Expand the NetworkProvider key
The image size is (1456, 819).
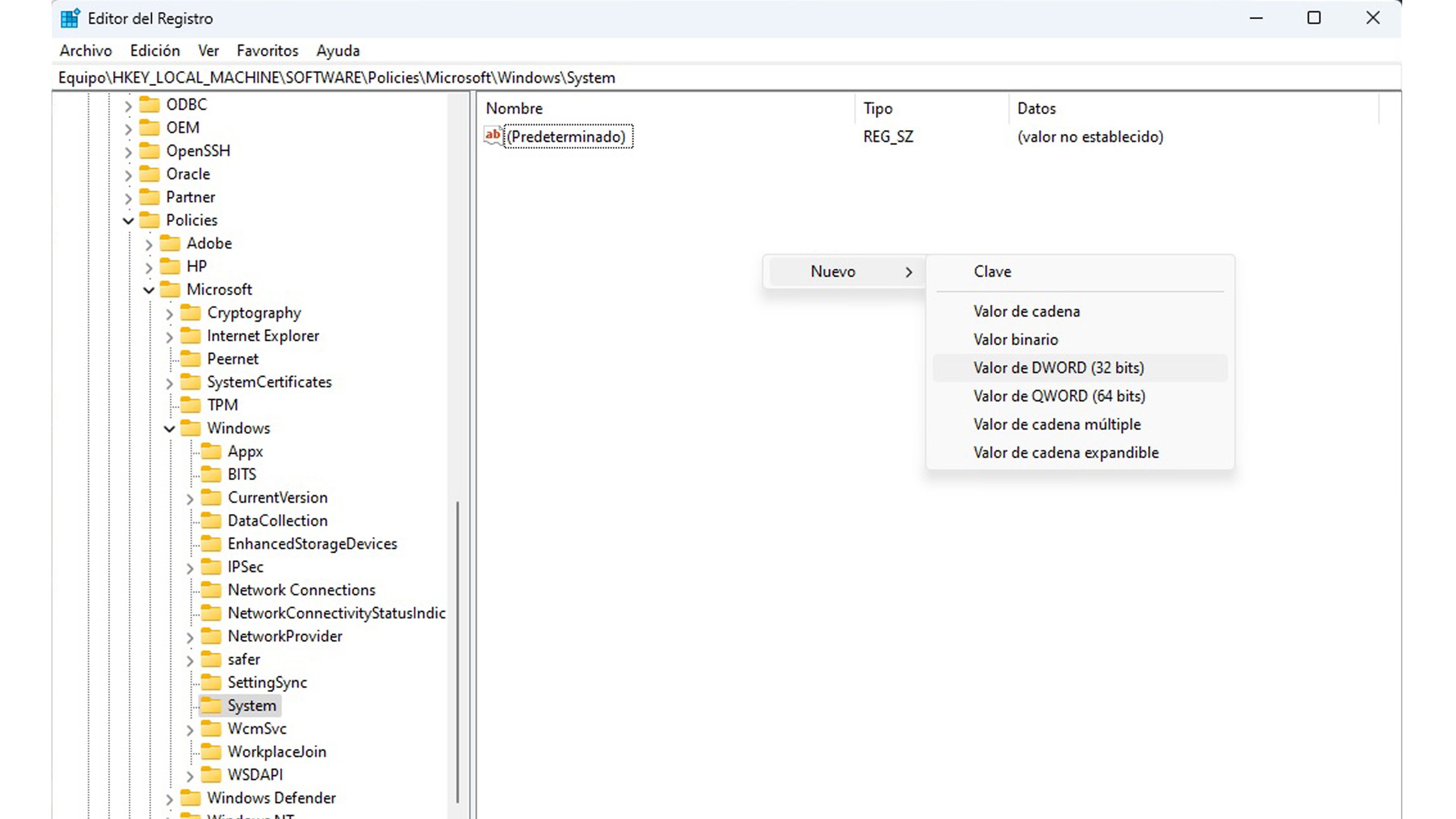click(190, 637)
